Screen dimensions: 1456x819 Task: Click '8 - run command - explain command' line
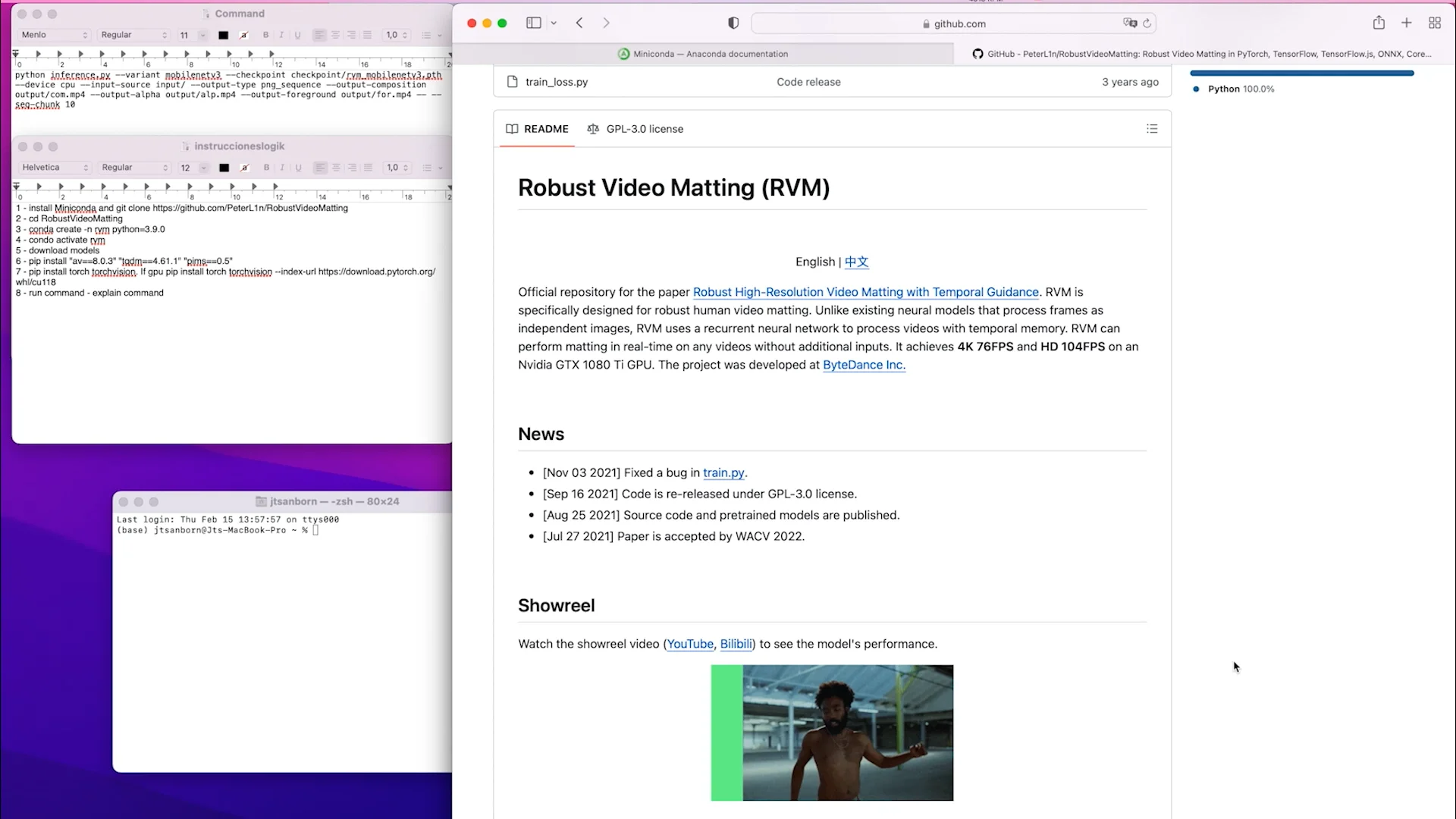click(89, 293)
